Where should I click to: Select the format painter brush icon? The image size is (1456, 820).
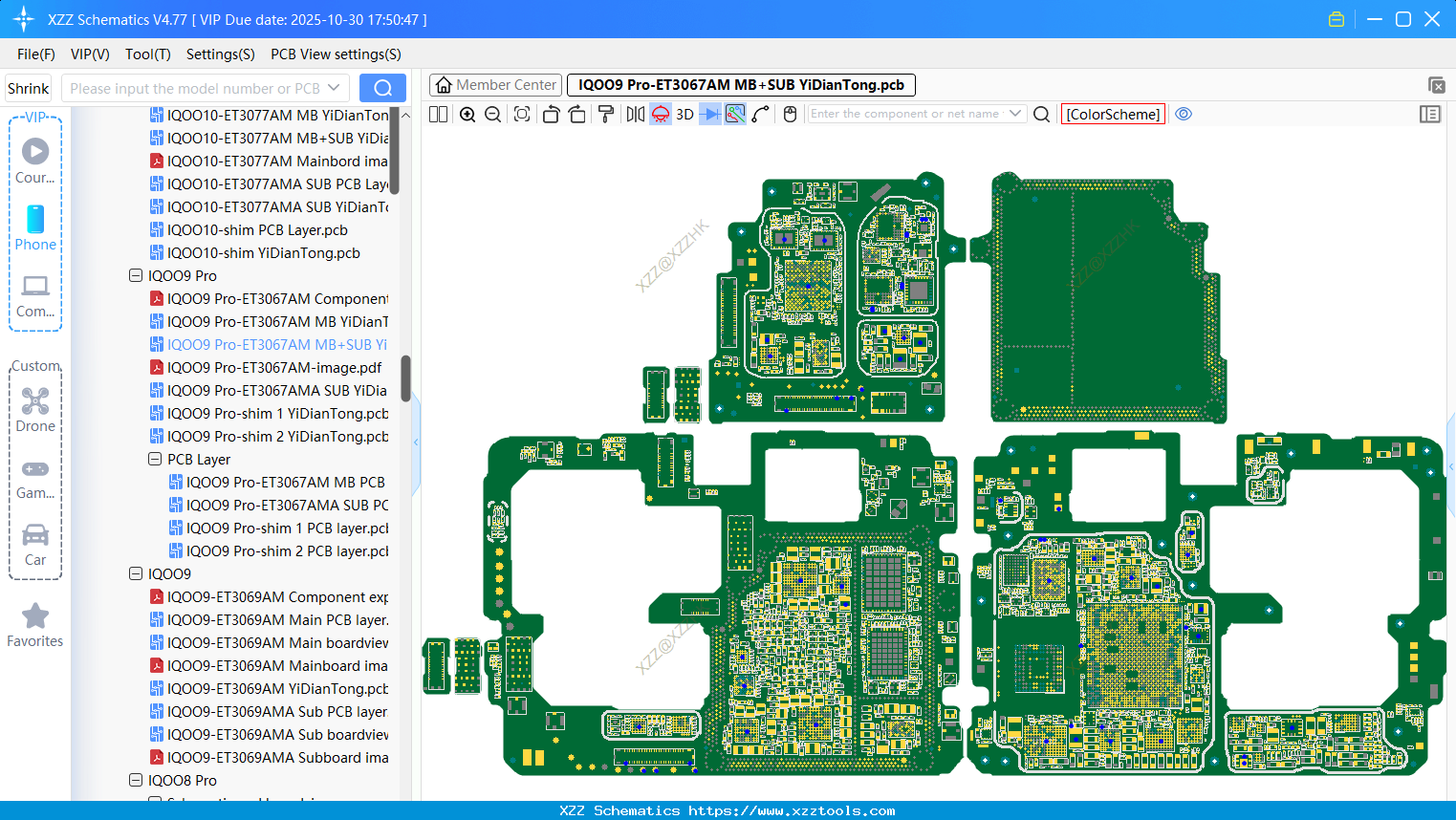coord(606,115)
